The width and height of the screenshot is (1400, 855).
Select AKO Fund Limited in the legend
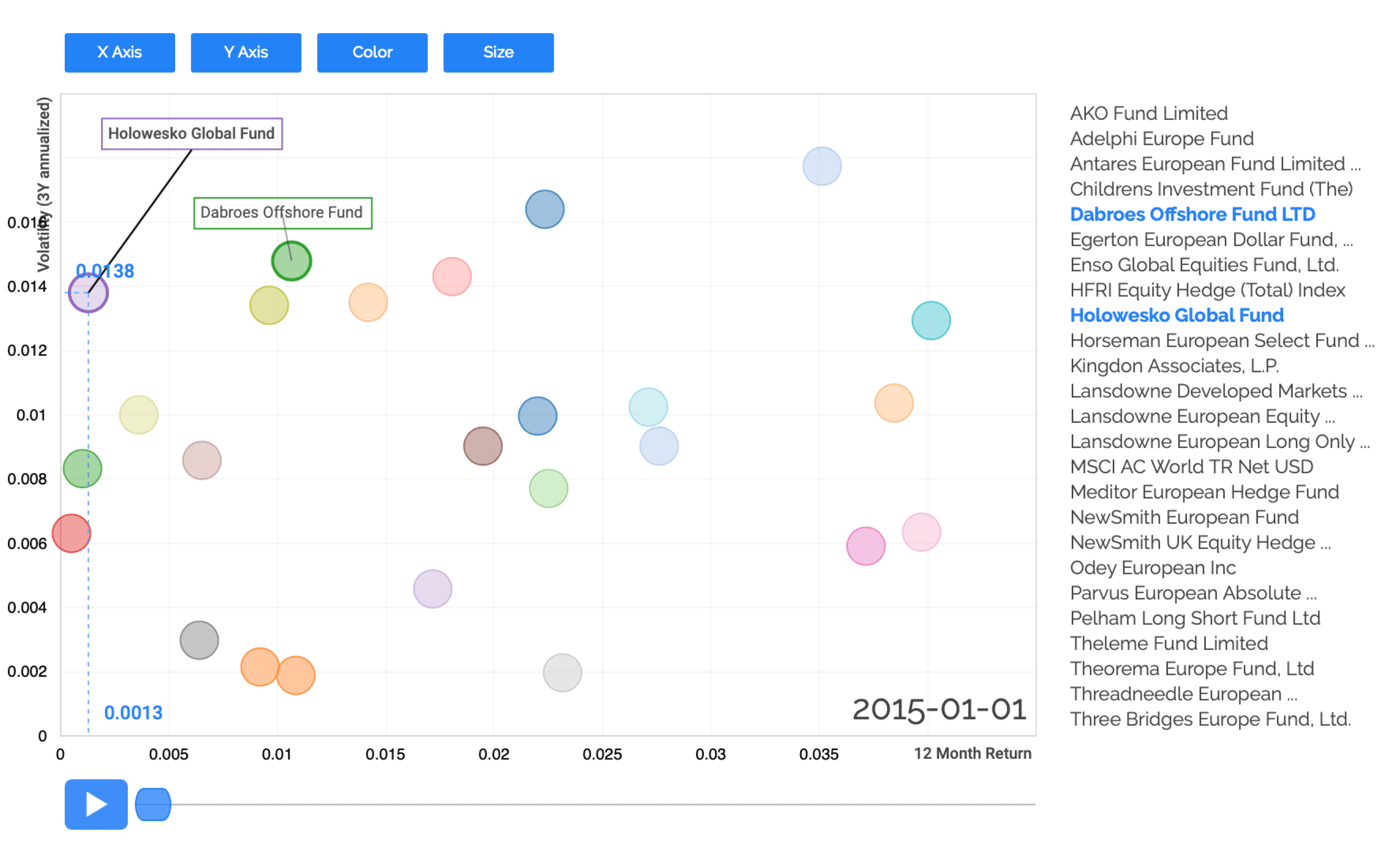(1149, 113)
